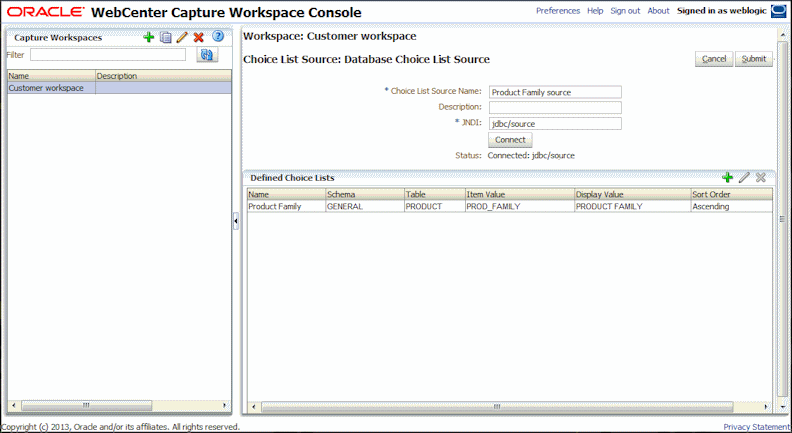Open the Help link
Viewport: 792px width, 433px height.
(595, 11)
